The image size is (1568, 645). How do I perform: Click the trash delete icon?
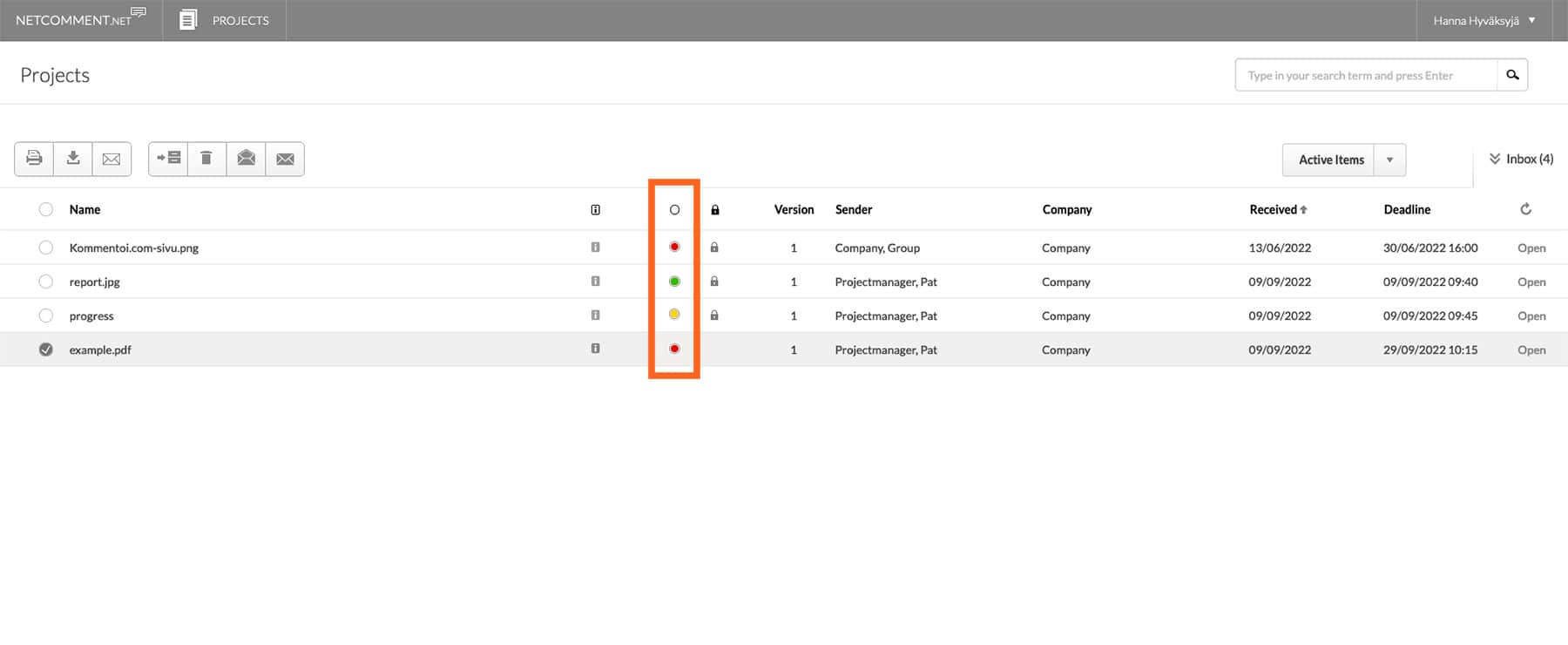[206, 159]
